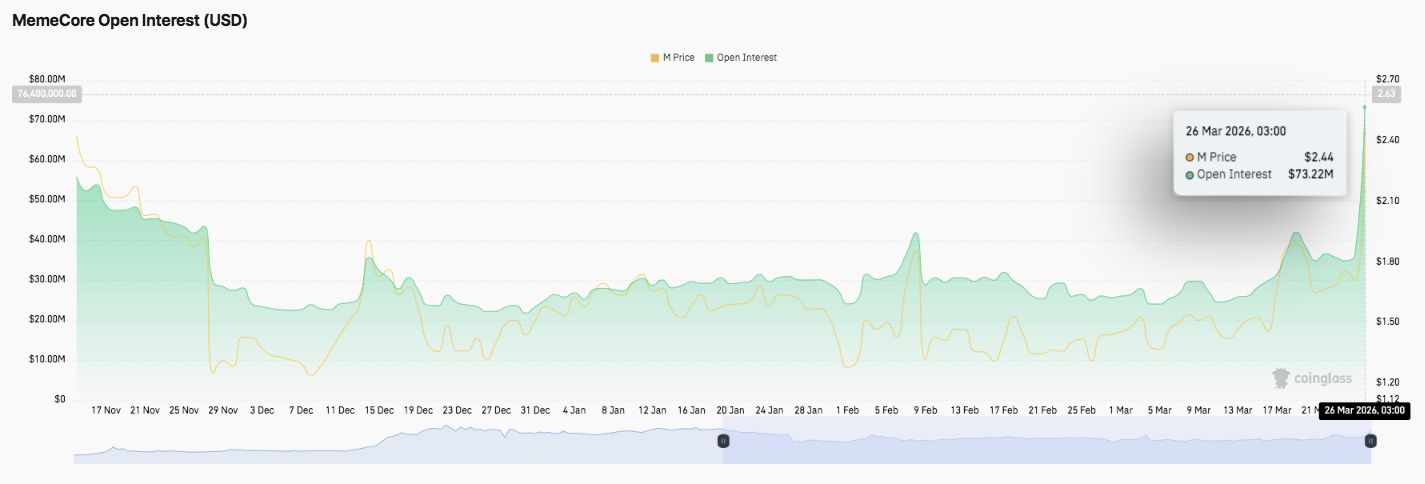The image size is (1425, 484).
Task: Click the green Open Interest legend swatch
Action: (709, 58)
